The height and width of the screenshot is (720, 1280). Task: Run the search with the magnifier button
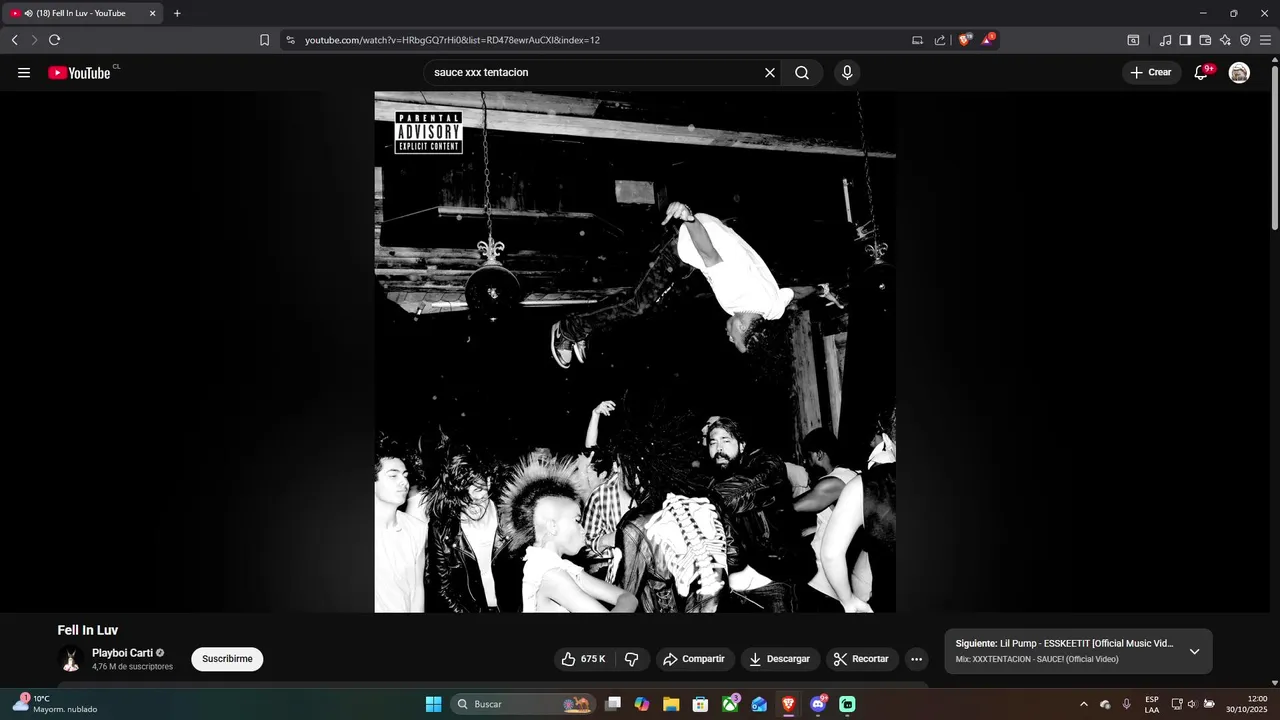pyautogui.click(x=802, y=72)
